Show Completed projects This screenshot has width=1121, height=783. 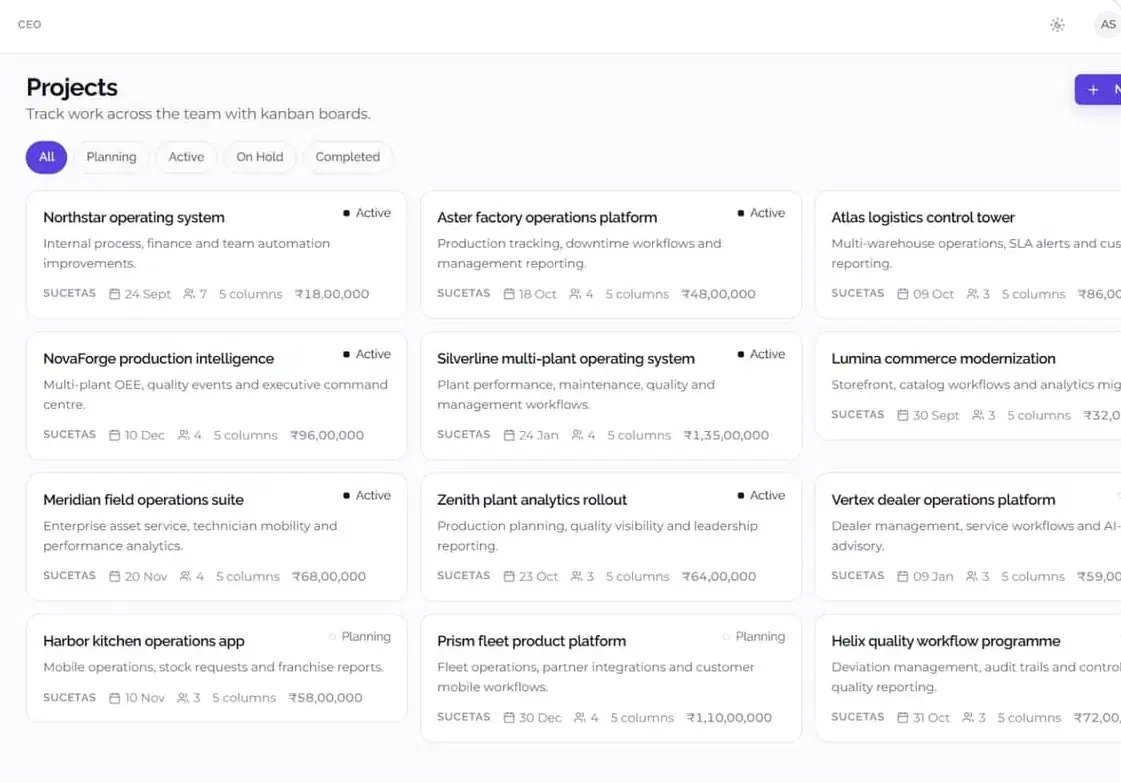[x=347, y=157]
